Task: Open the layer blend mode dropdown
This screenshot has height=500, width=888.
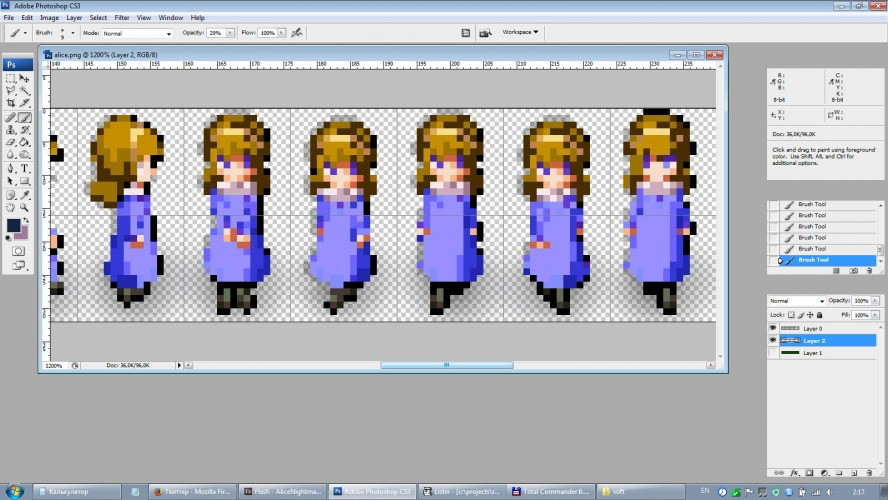Action: pos(796,301)
